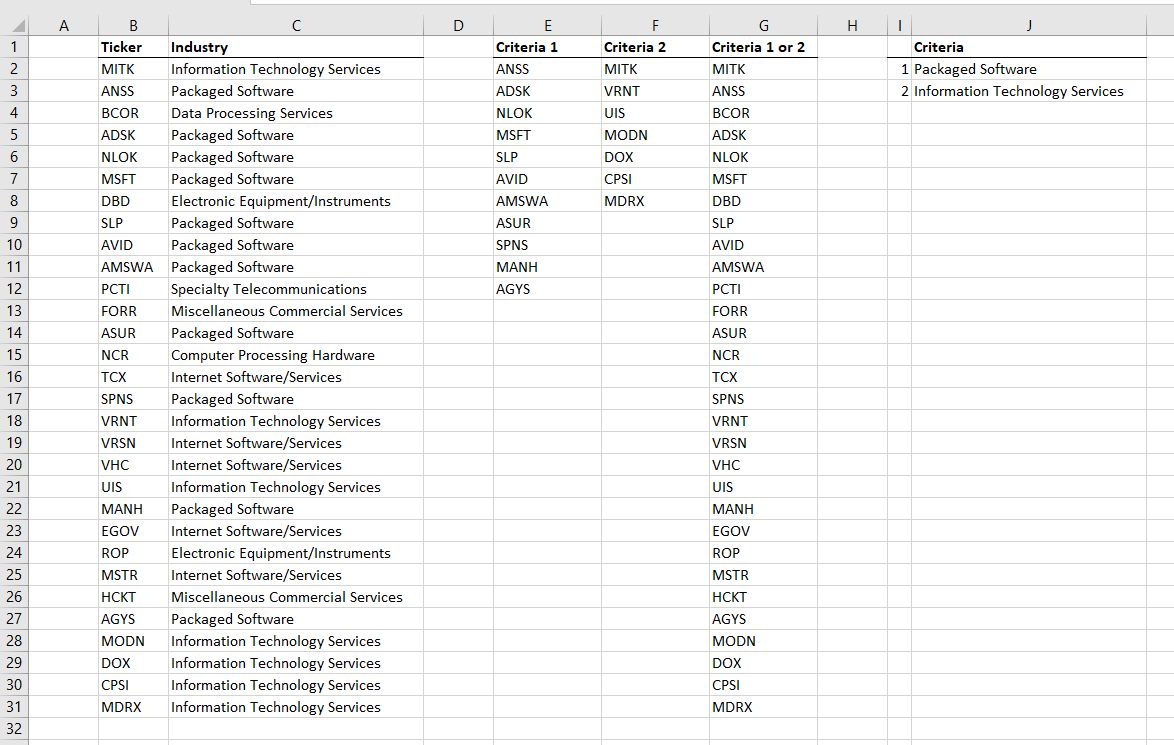Screen dimensions: 1174x745
Task: Click DBD in the Ticker column
Action: point(133,201)
